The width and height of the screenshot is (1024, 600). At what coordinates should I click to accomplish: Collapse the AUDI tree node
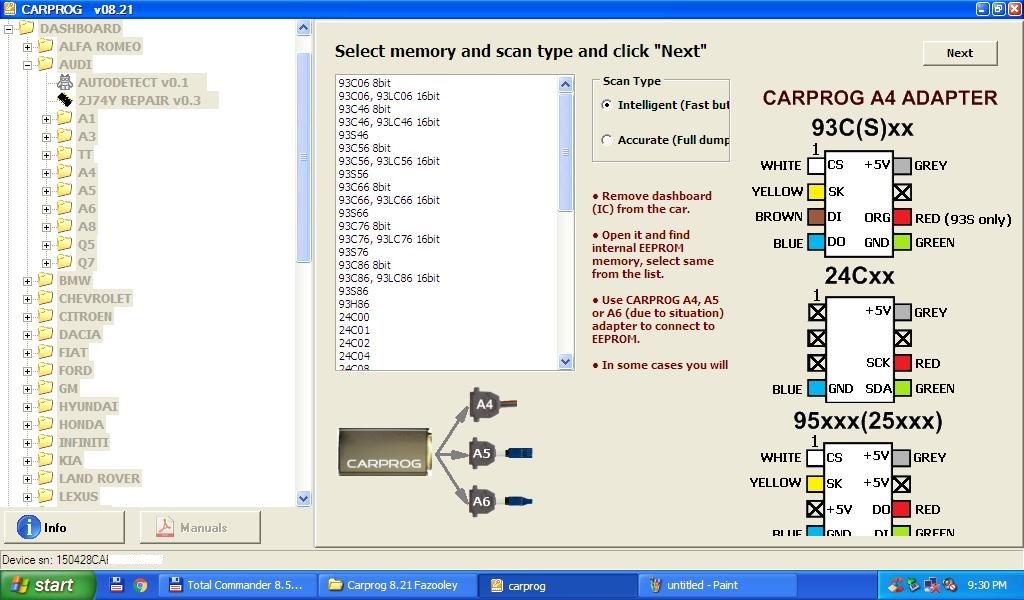point(27,65)
